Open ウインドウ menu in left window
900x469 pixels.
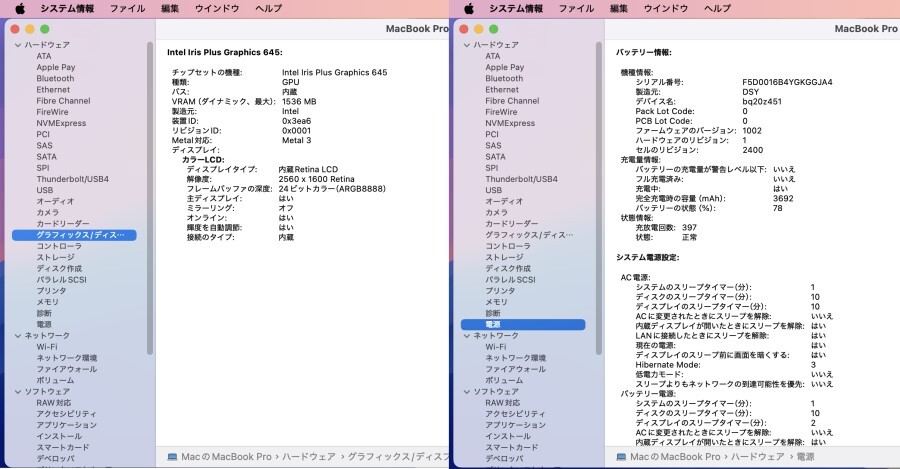coord(216,9)
